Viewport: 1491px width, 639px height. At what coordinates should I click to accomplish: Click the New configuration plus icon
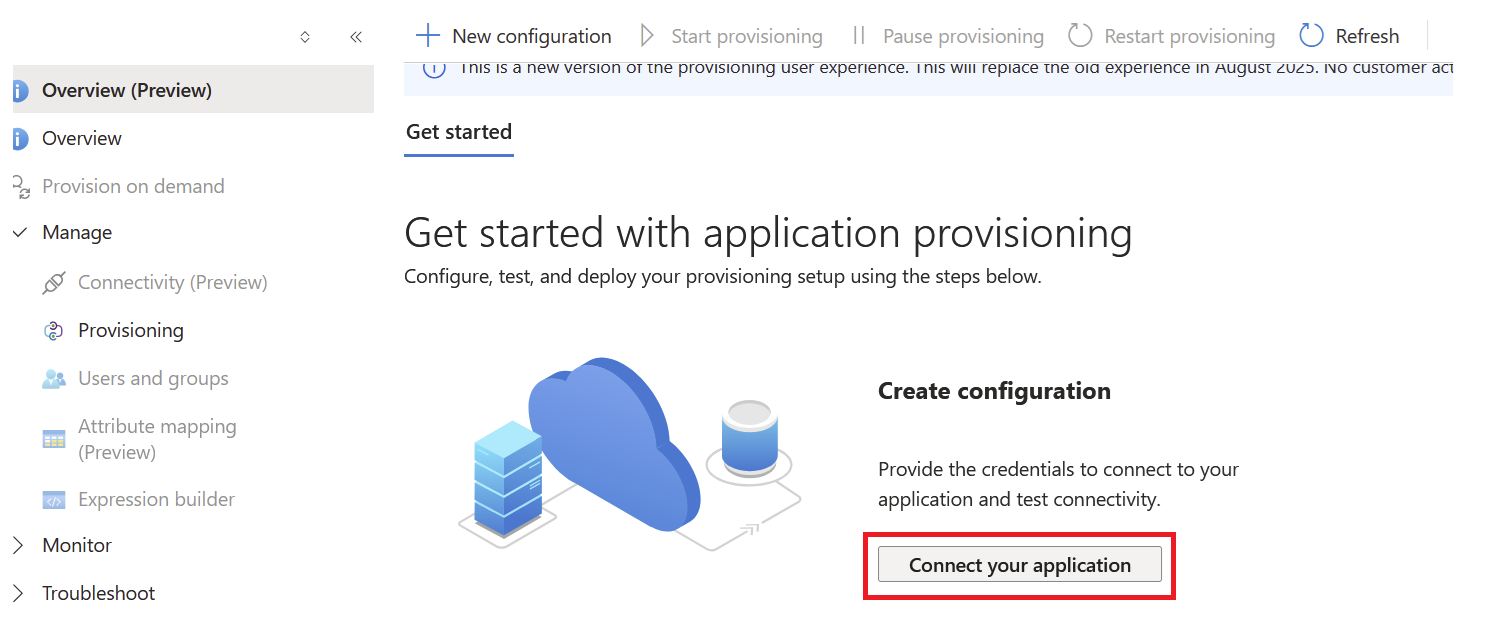coord(428,36)
